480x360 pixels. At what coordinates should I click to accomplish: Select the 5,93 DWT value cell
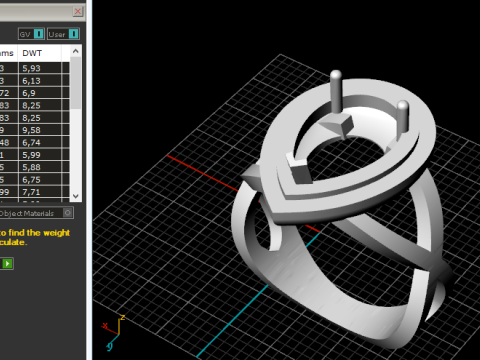point(40,68)
